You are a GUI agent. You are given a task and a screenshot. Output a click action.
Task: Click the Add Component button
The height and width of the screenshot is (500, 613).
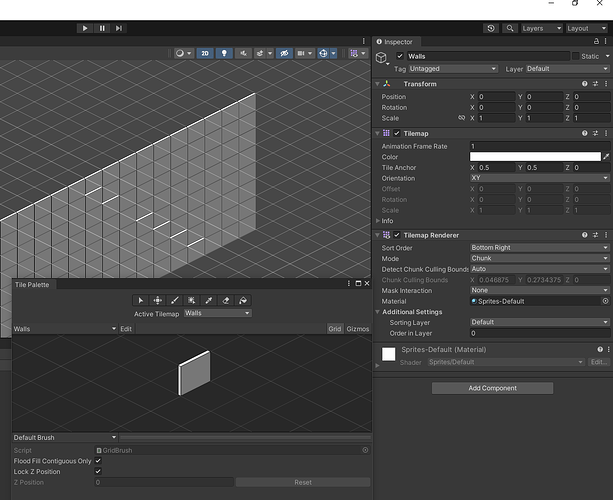[x=493, y=388]
